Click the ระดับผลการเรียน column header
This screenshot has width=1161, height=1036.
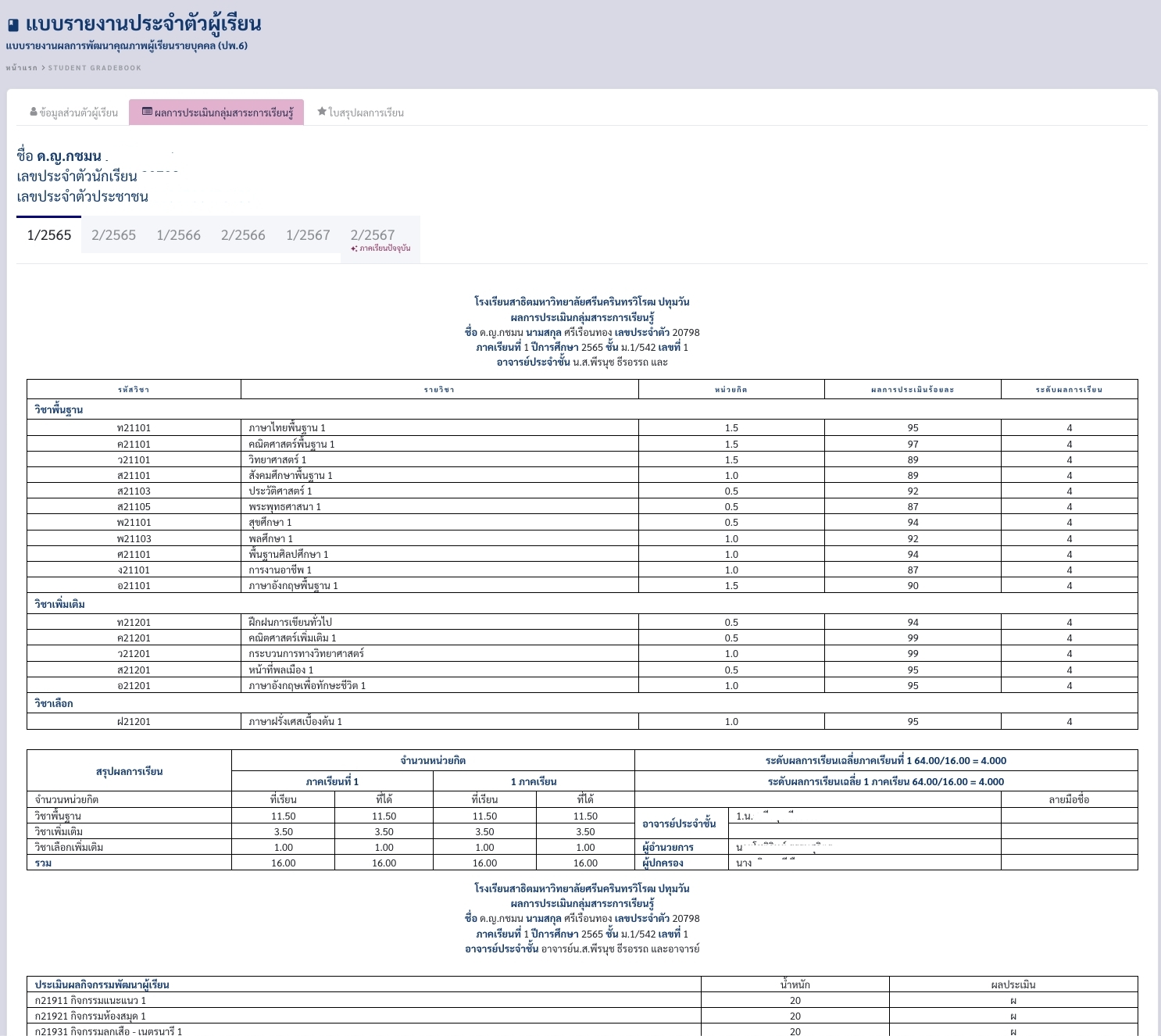coord(1069,389)
